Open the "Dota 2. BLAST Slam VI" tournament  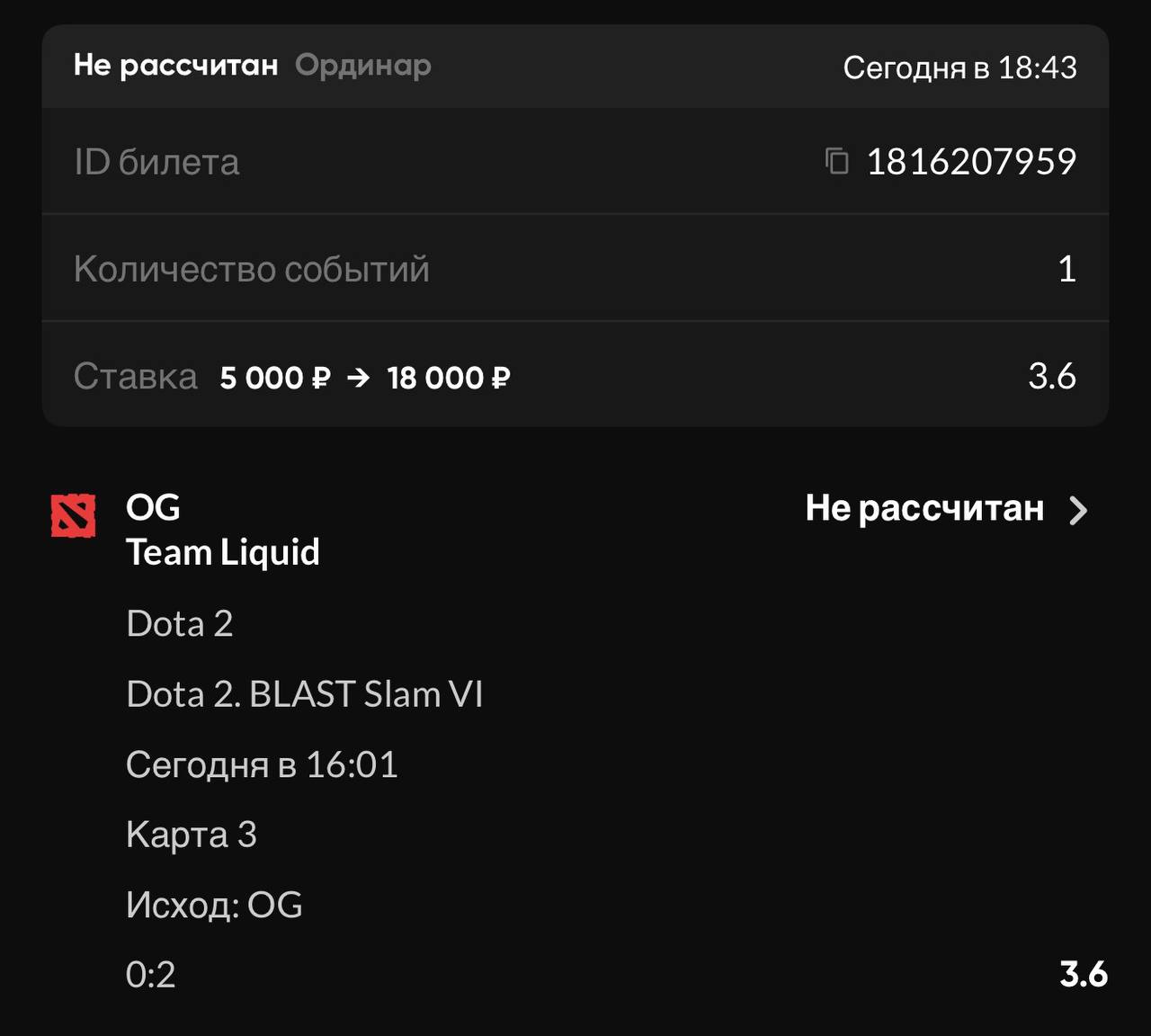305,694
